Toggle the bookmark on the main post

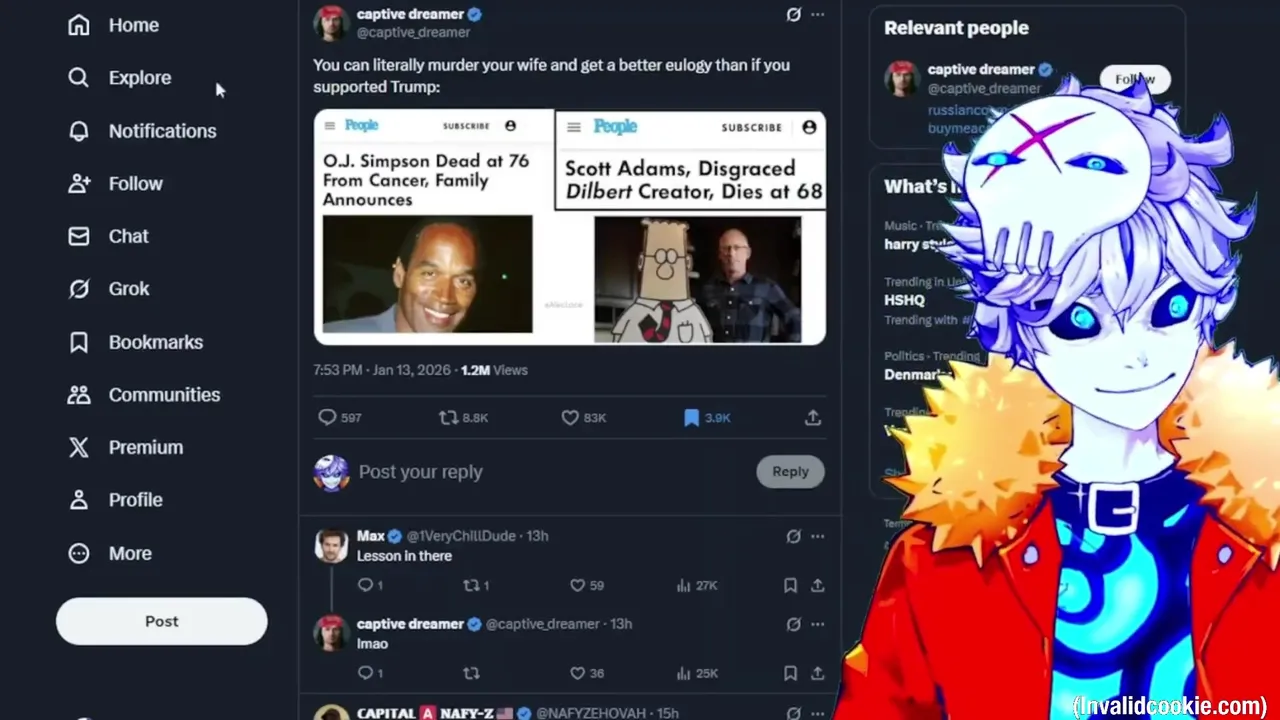click(x=691, y=417)
